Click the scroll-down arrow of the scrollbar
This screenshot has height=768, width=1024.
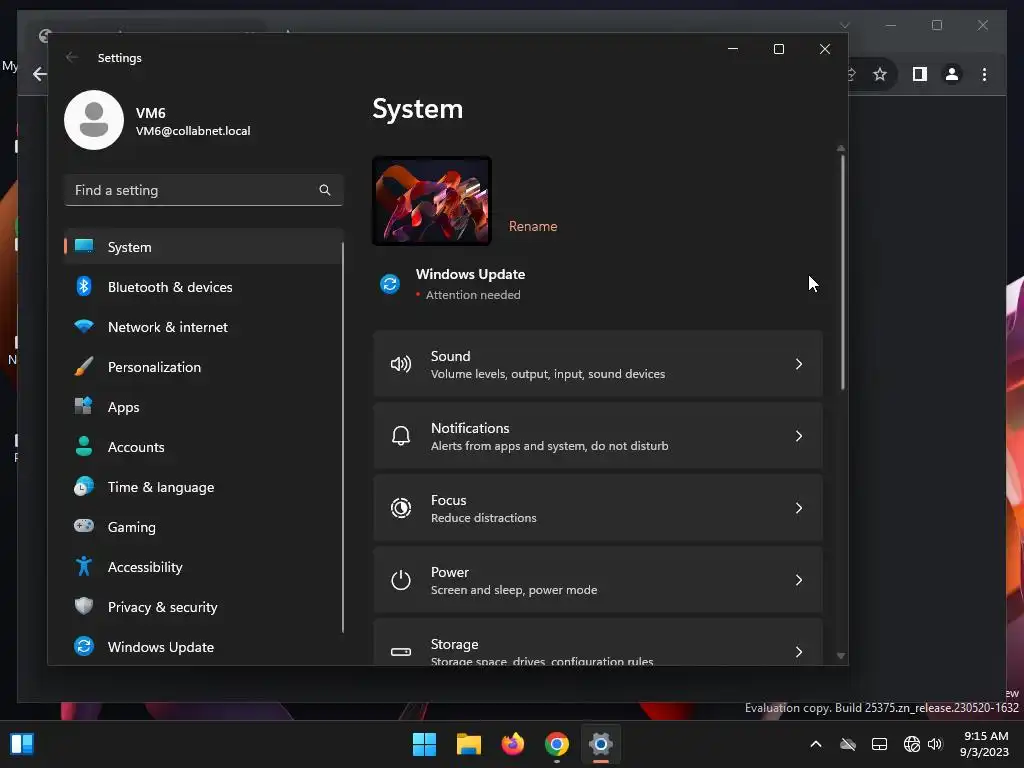pos(841,656)
